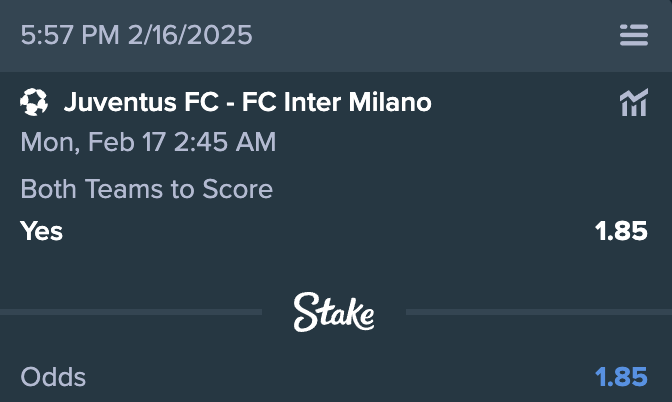
Task: Click the Odds label at the bottom
Action: pyautogui.click(x=53, y=378)
